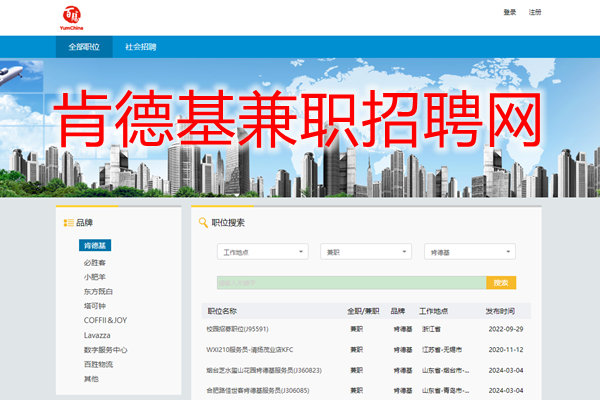Click the keyword search input field

point(351,283)
